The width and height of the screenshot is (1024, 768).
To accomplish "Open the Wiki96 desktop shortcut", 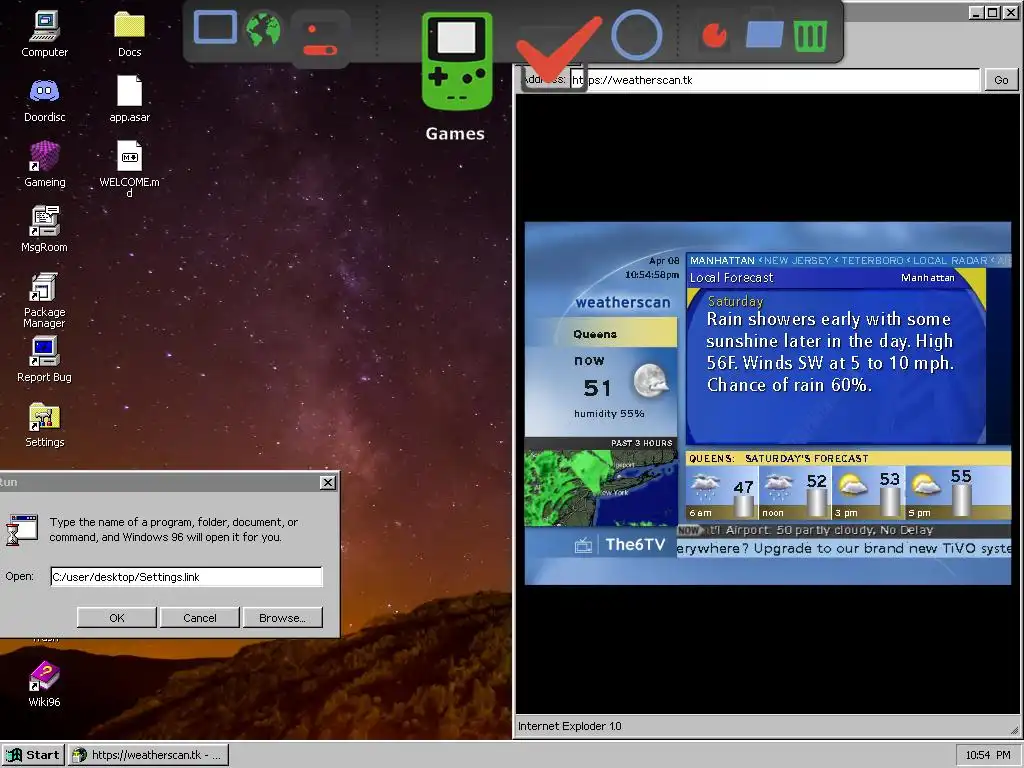I will pyautogui.click(x=44, y=684).
